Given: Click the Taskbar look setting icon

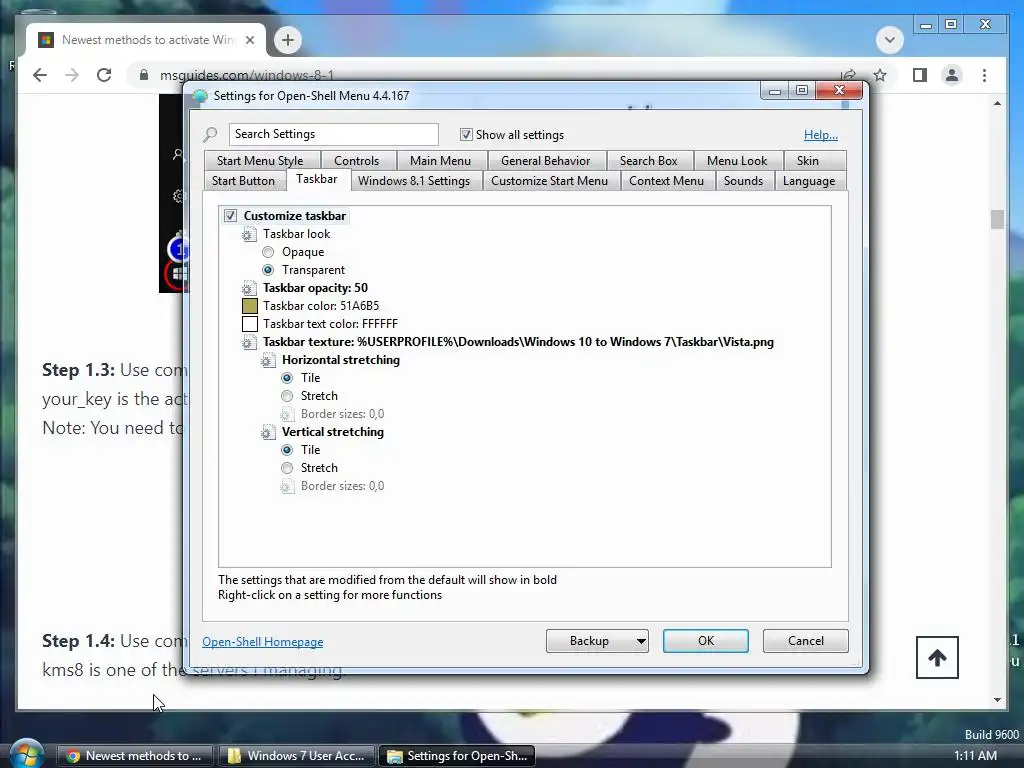Looking at the screenshot, I should tap(249, 234).
